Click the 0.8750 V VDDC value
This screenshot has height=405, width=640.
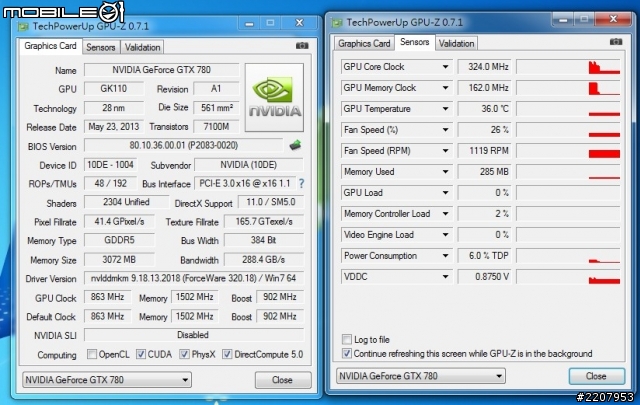[x=484, y=277]
